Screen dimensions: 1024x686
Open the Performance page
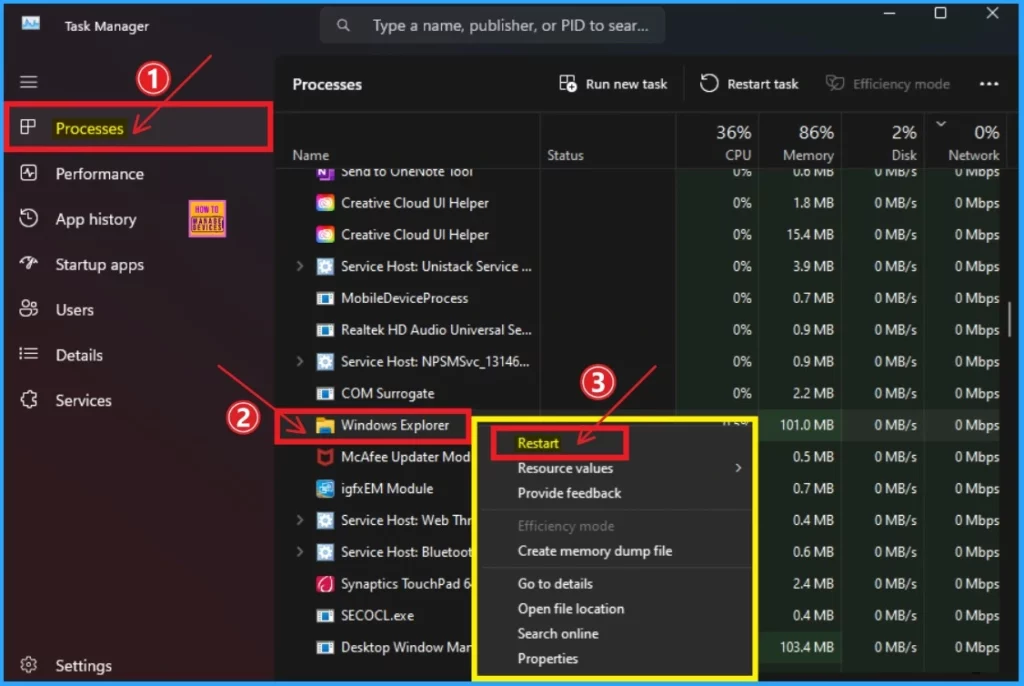coord(99,174)
